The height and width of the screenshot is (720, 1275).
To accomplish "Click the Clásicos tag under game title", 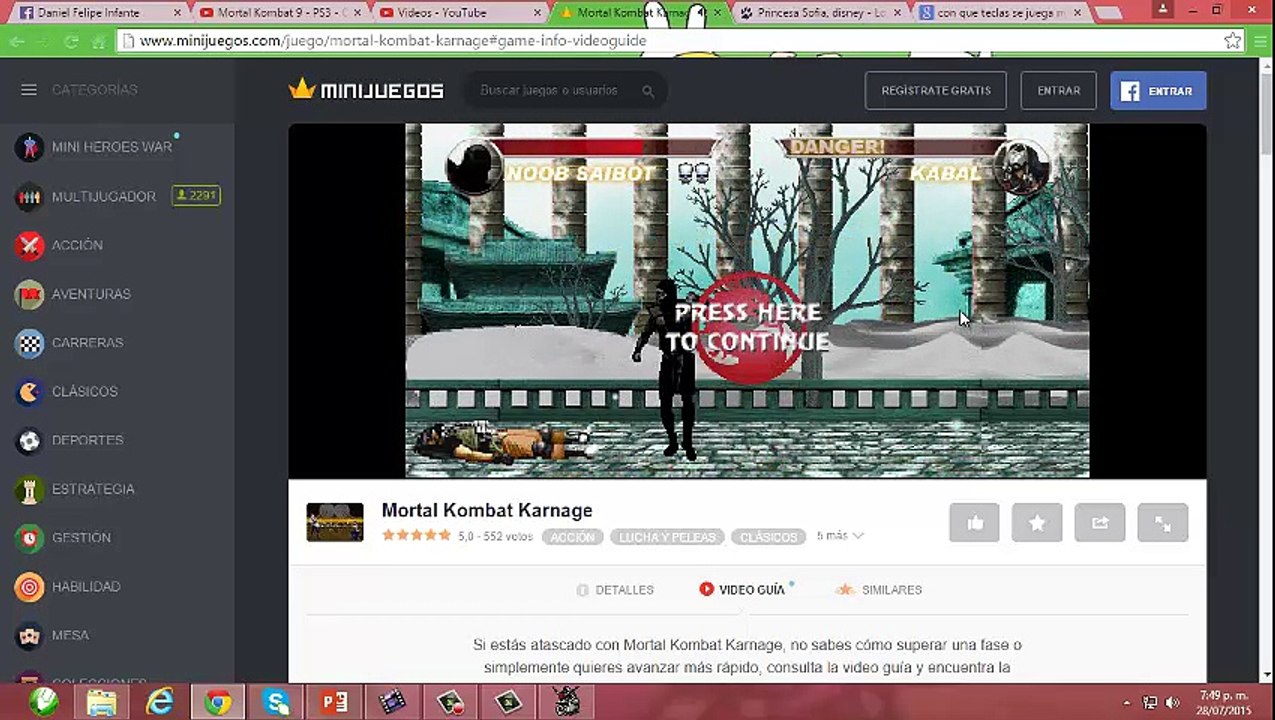I will click(768, 537).
